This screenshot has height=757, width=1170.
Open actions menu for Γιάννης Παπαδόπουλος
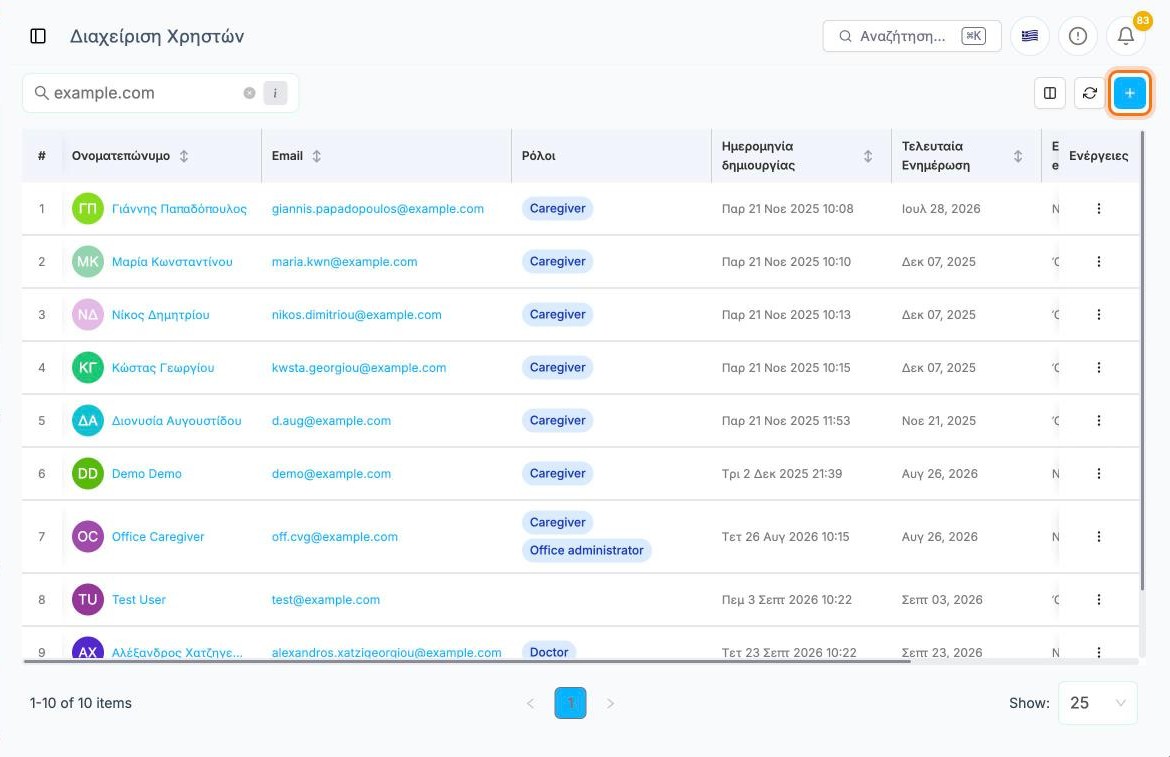click(x=1098, y=209)
